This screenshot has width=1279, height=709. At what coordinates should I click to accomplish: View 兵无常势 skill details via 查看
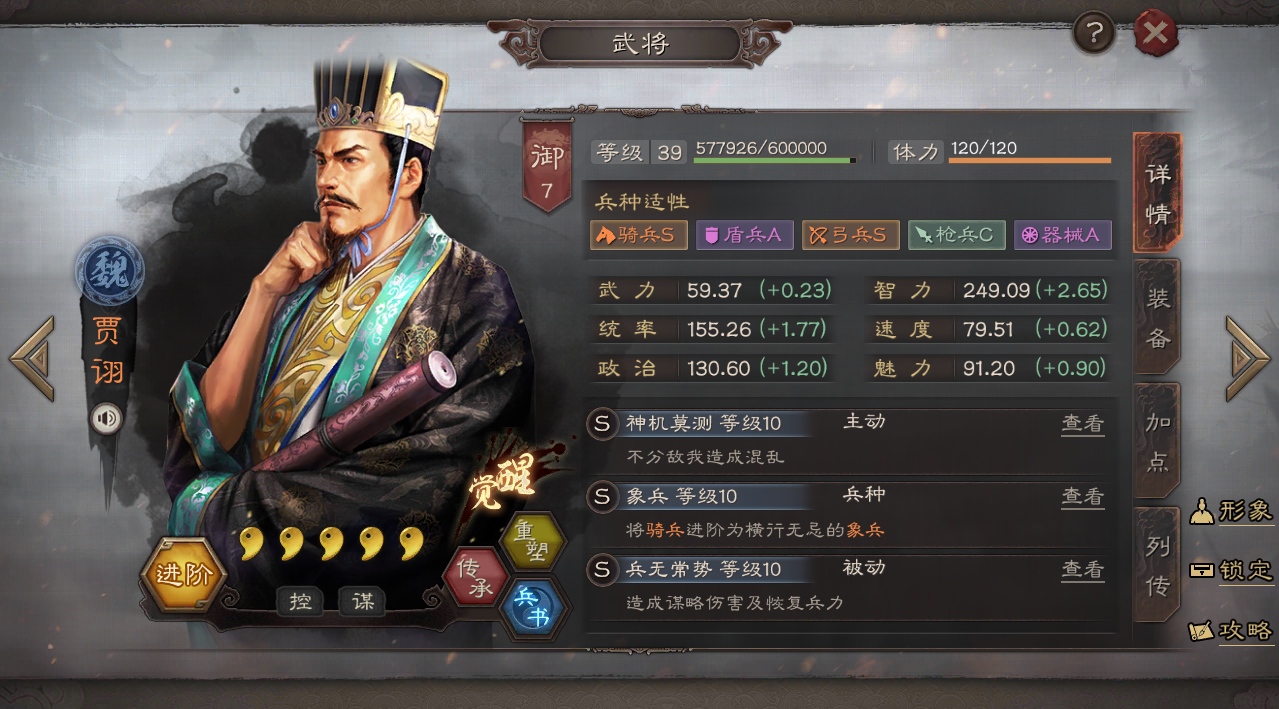click(1083, 569)
